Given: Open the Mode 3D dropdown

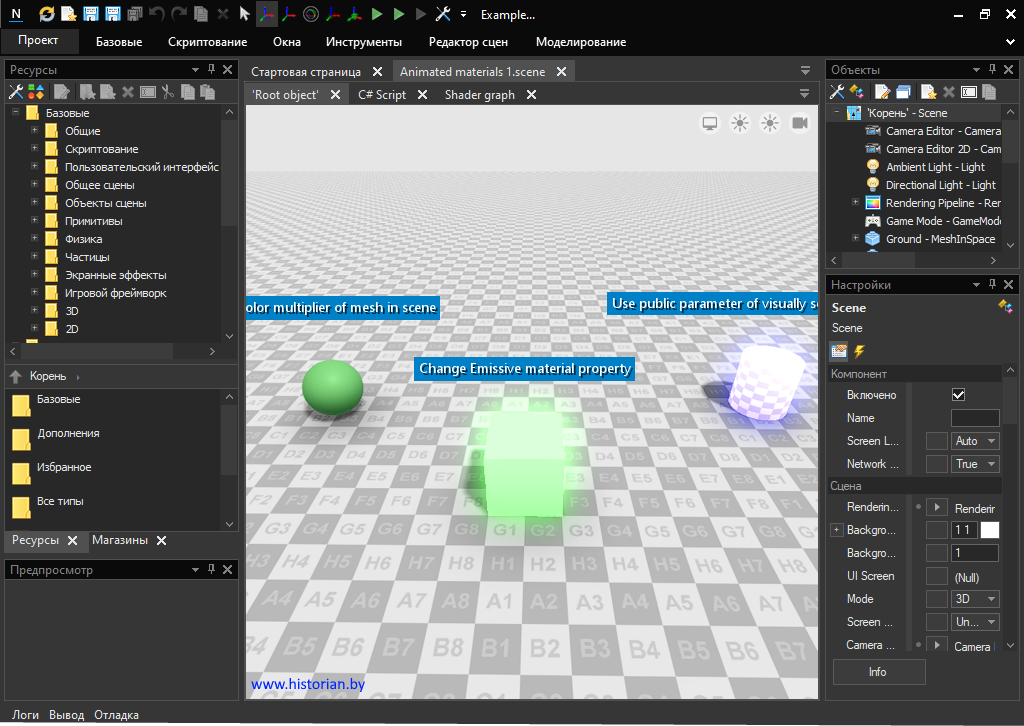Looking at the screenshot, I should [975, 599].
